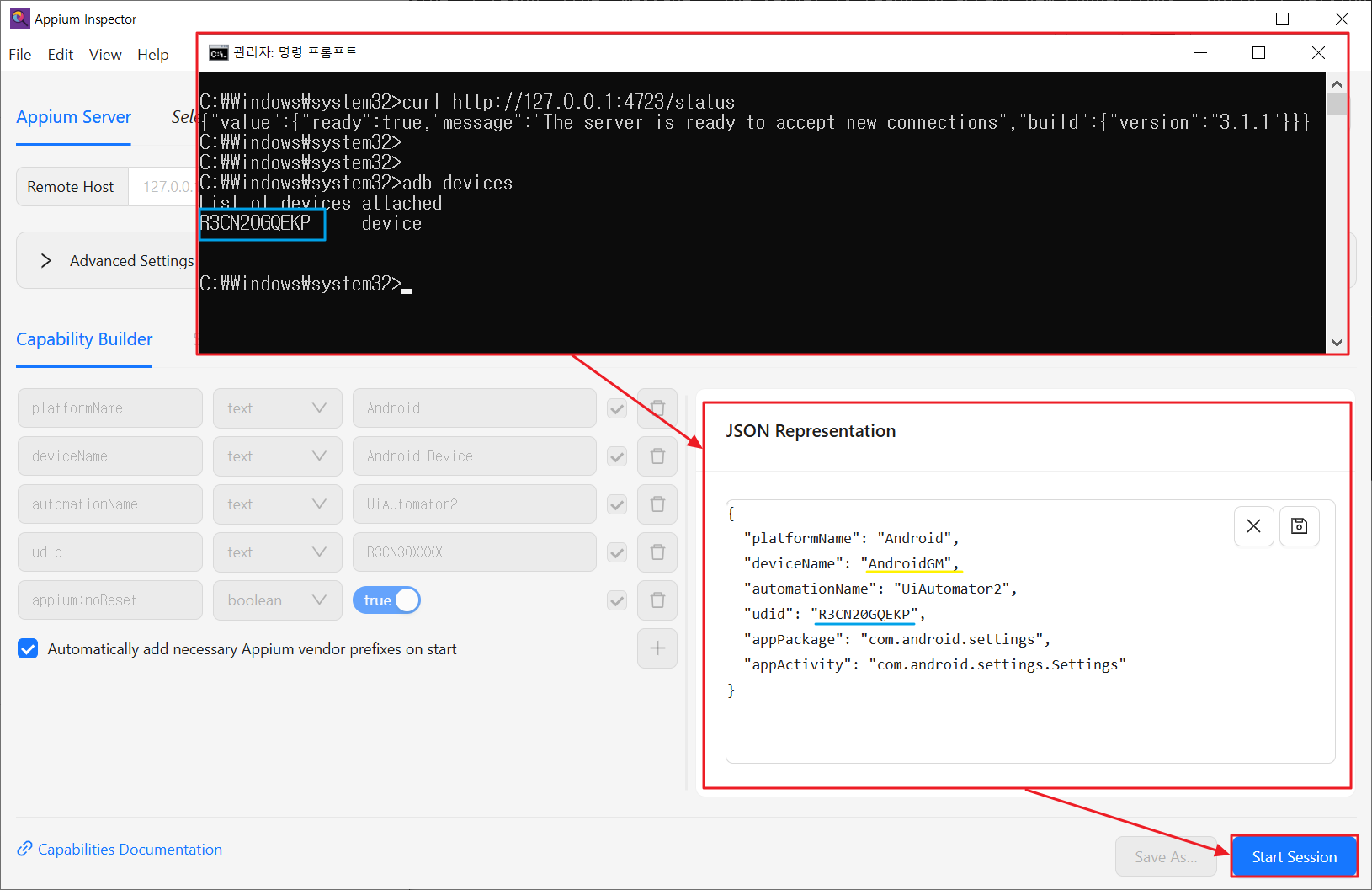This screenshot has height=890, width=1372.
Task: Click the Save As button
Action: point(1166,857)
